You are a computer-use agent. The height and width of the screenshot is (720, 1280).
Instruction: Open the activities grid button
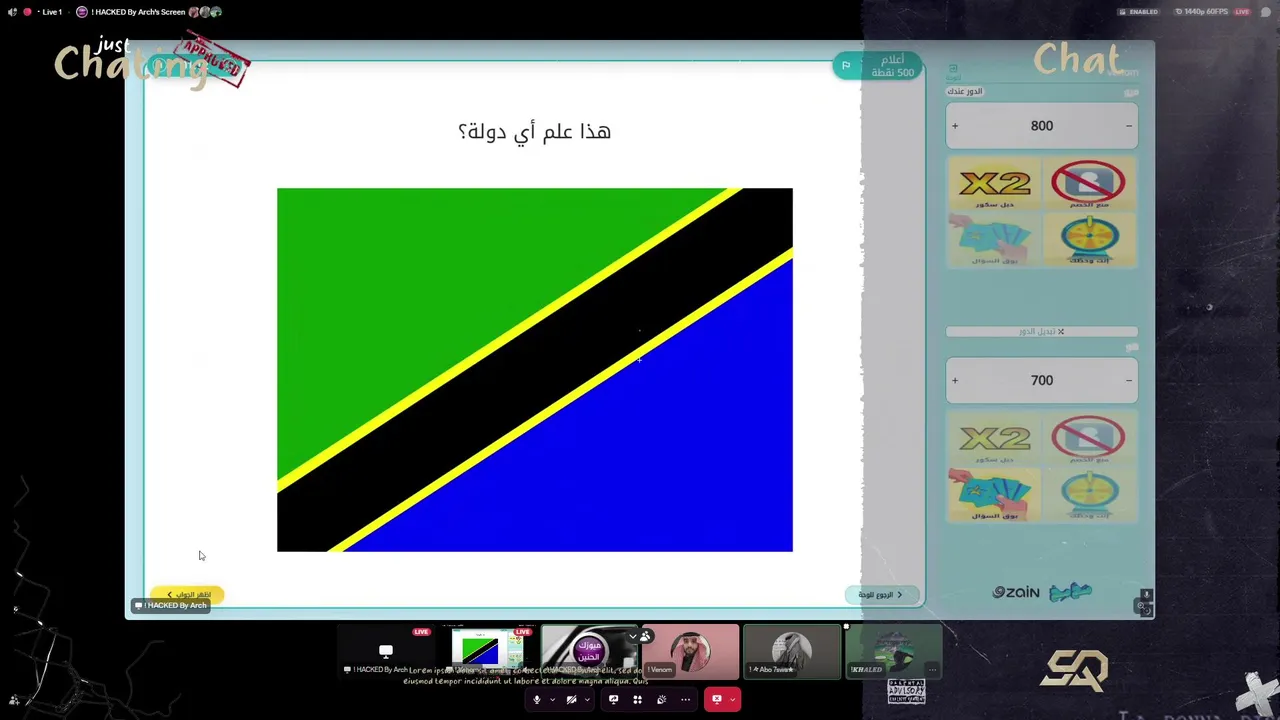[637, 700]
